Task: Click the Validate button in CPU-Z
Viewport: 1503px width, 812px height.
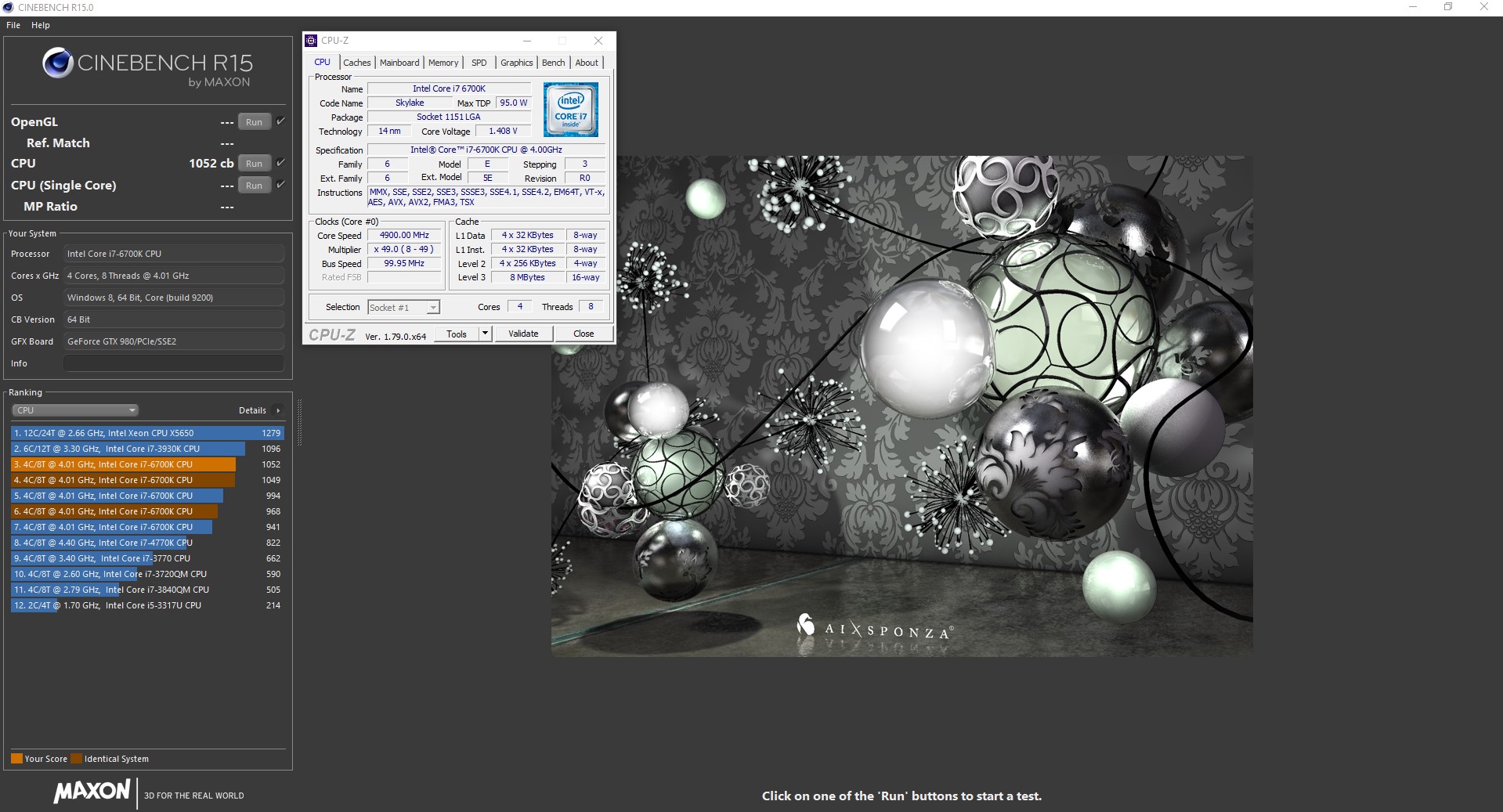Action: pyautogui.click(x=523, y=334)
